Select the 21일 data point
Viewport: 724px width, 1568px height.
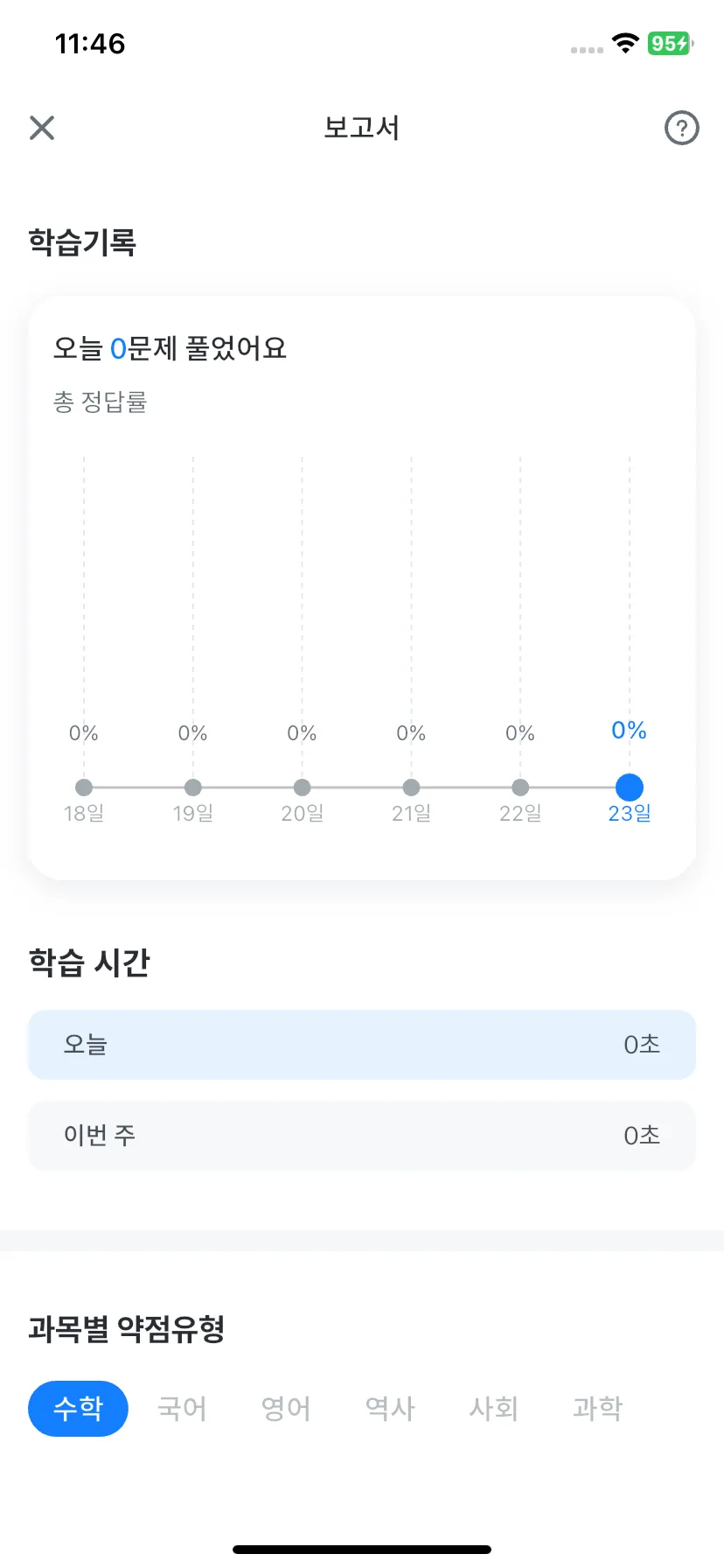[411, 787]
